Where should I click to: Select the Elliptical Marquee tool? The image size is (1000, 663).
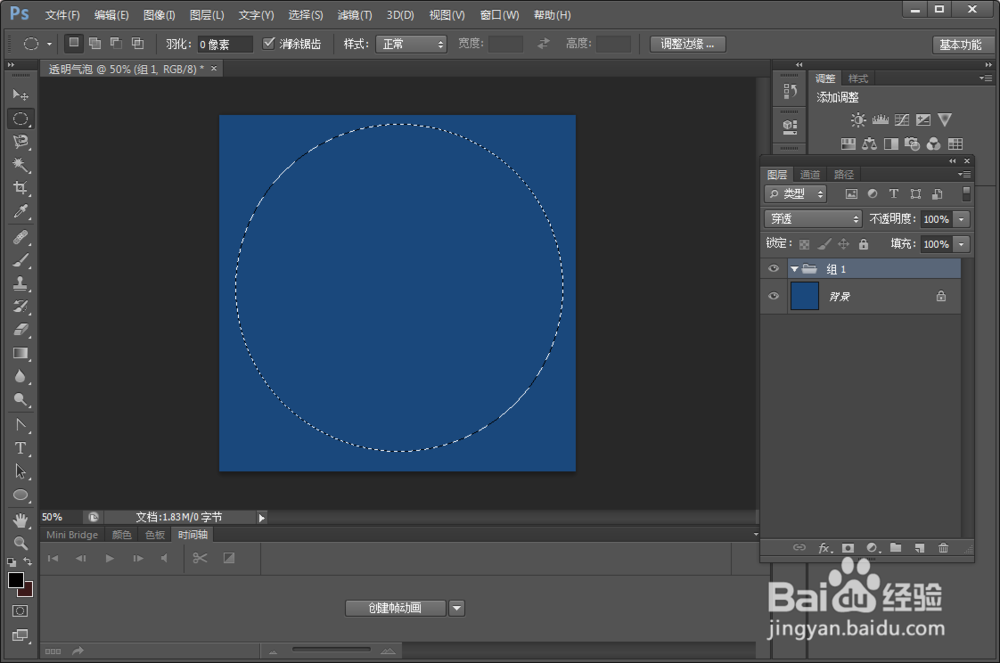(20, 119)
